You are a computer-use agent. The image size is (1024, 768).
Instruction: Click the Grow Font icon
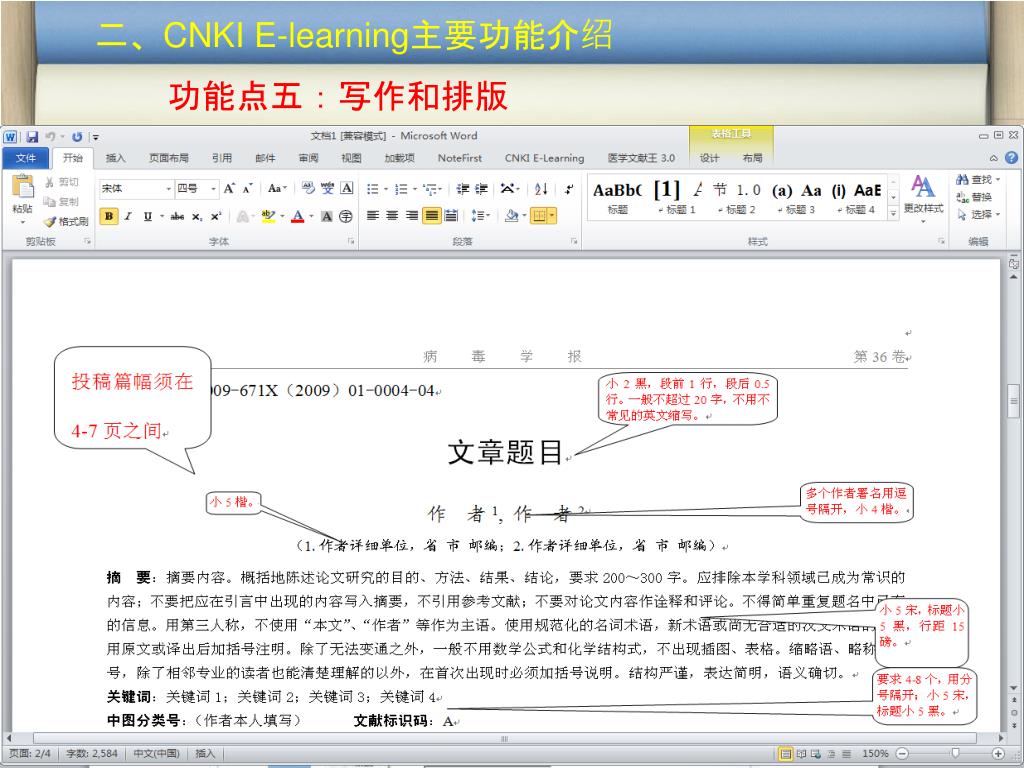tap(229, 189)
